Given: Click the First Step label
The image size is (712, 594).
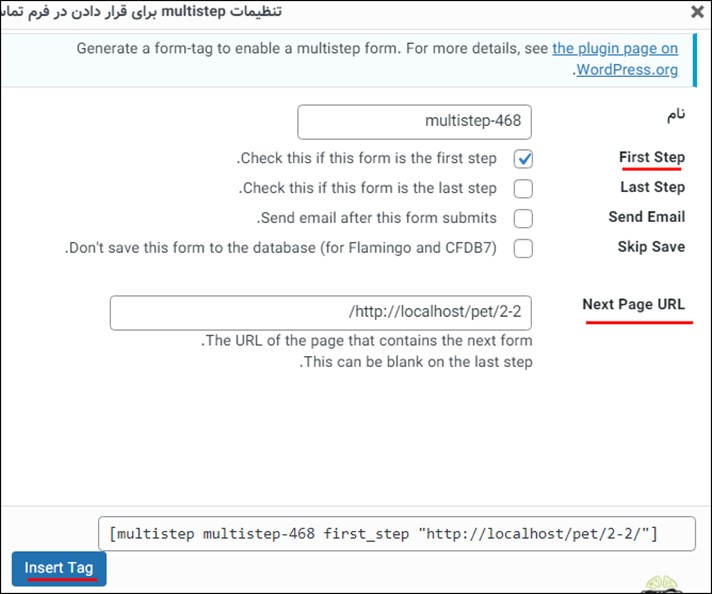Looking at the screenshot, I should (652, 157).
